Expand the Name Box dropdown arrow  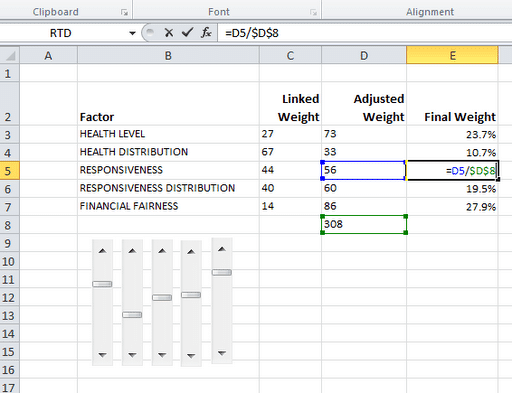click(132, 33)
